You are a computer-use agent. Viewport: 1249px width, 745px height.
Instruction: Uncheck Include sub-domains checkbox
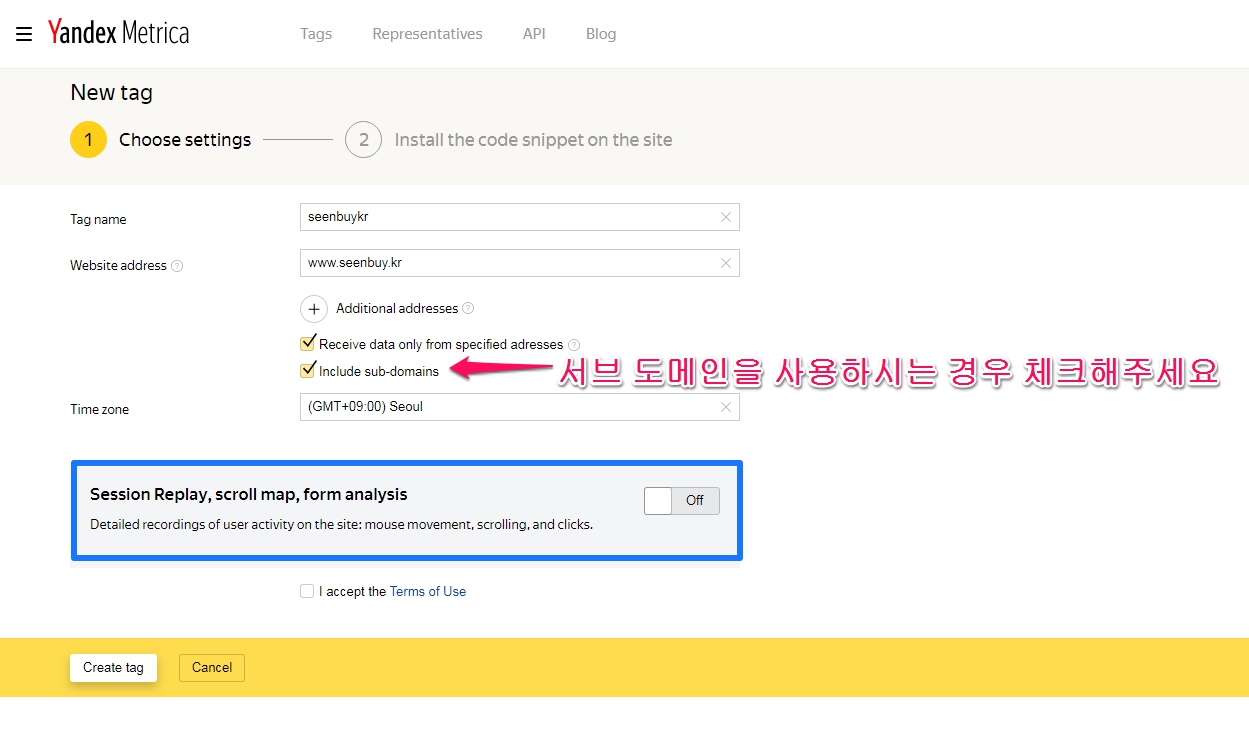click(x=308, y=371)
